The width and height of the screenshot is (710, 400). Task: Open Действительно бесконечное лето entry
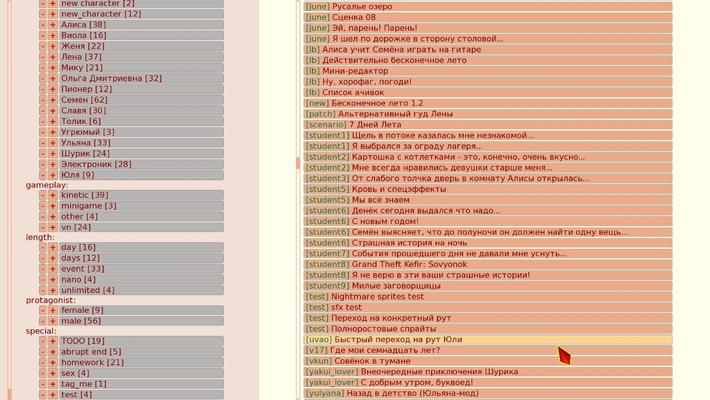(488, 60)
